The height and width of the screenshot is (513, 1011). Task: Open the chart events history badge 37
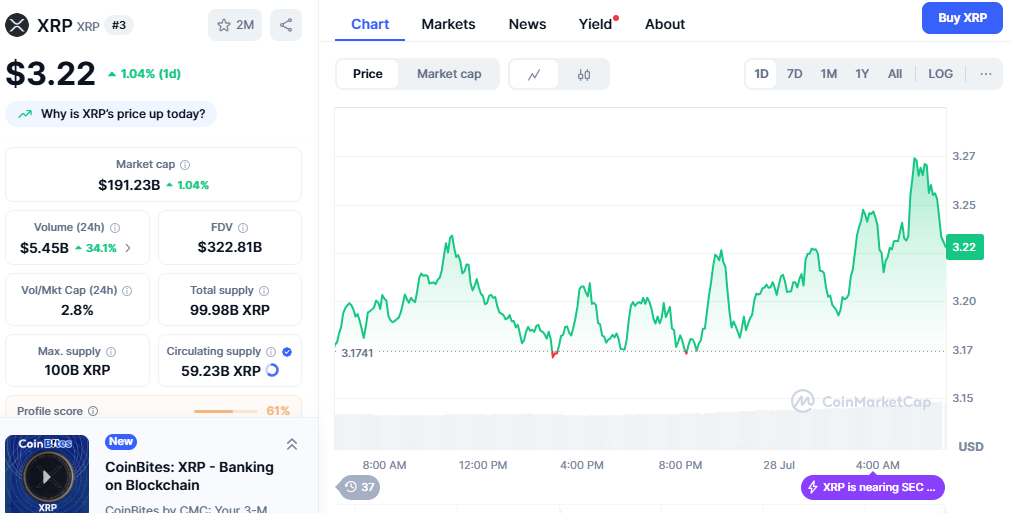(x=358, y=487)
